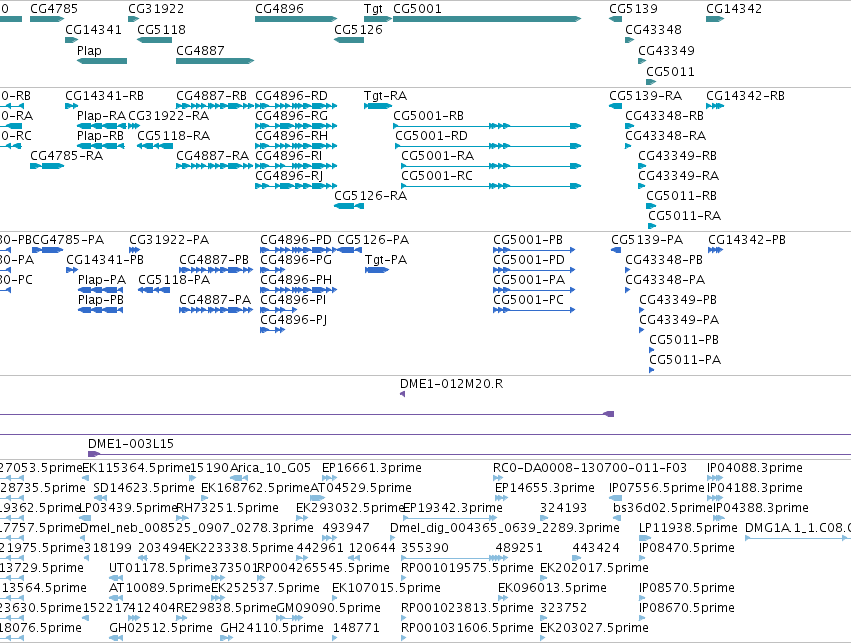This screenshot has height=643, width=851.
Task: Open transcript CG5001-RD
Action: (431, 136)
